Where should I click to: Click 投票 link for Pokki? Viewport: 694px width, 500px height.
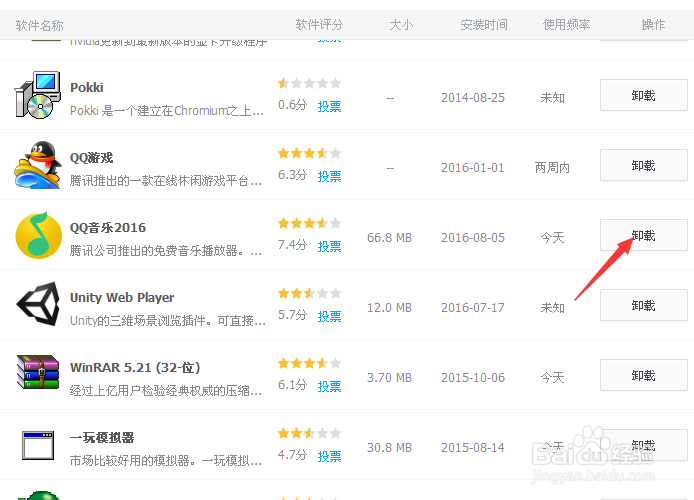pos(329,105)
